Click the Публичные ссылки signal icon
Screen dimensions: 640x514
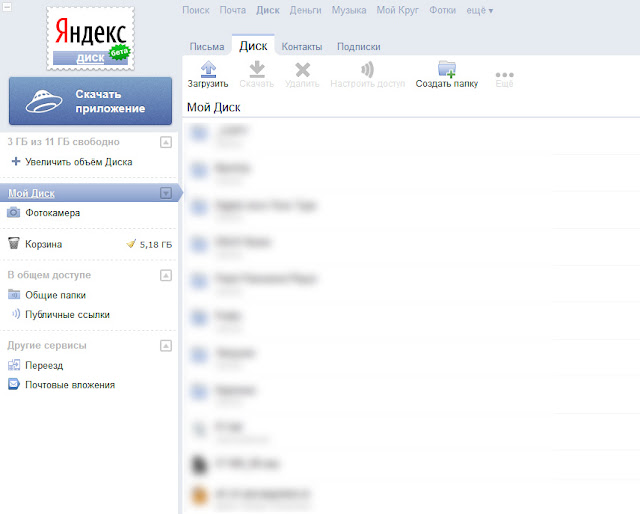pyautogui.click(x=16, y=314)
